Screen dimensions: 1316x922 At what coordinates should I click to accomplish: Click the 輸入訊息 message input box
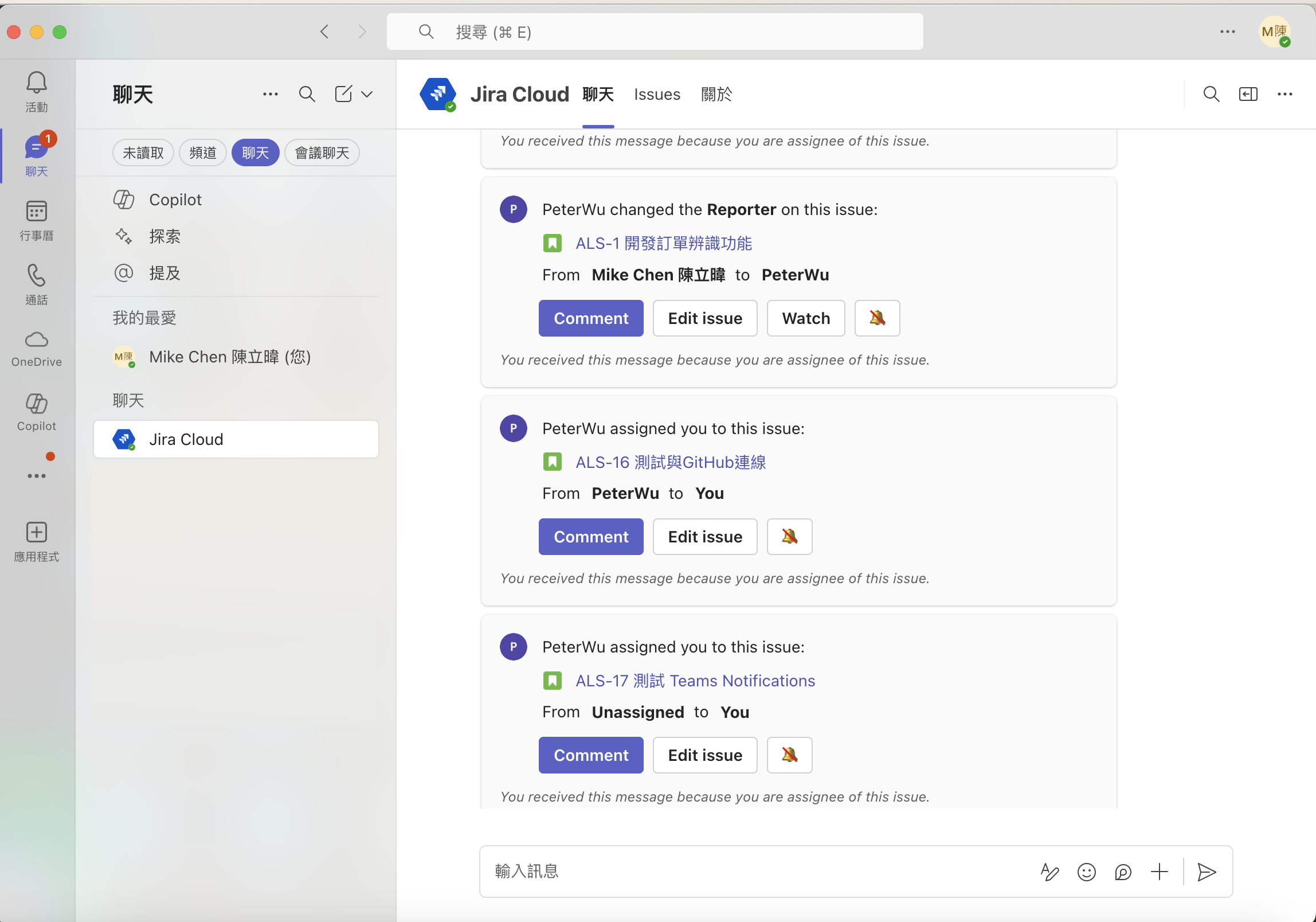click(757, 872)
